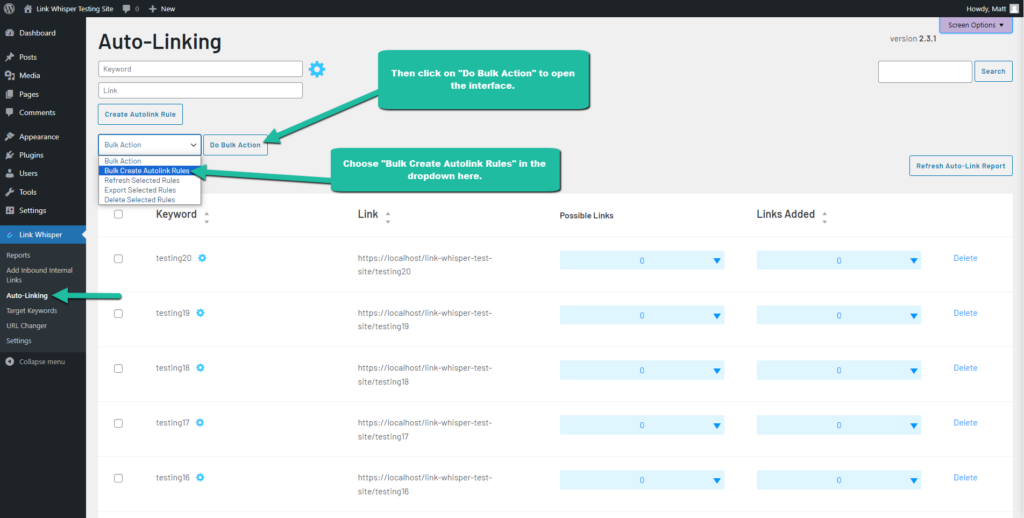Viewport: 1024px width, 518px height.
Task: Expand Possible Links dropdown for testing20
Action: (x=641, y=261)
